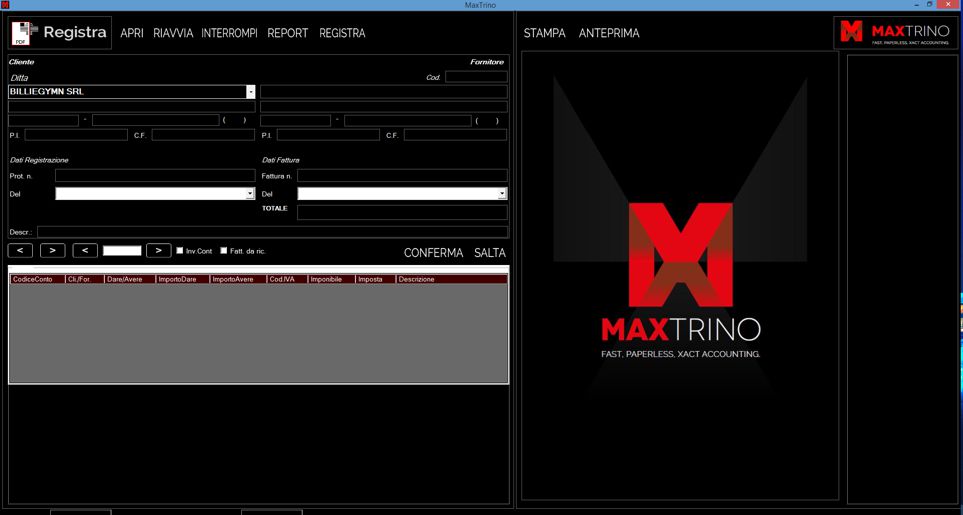The width and height of the screenshot is (963, 515).
Task: Click the Imponibile column header
Action: click(x=332, y=279)
